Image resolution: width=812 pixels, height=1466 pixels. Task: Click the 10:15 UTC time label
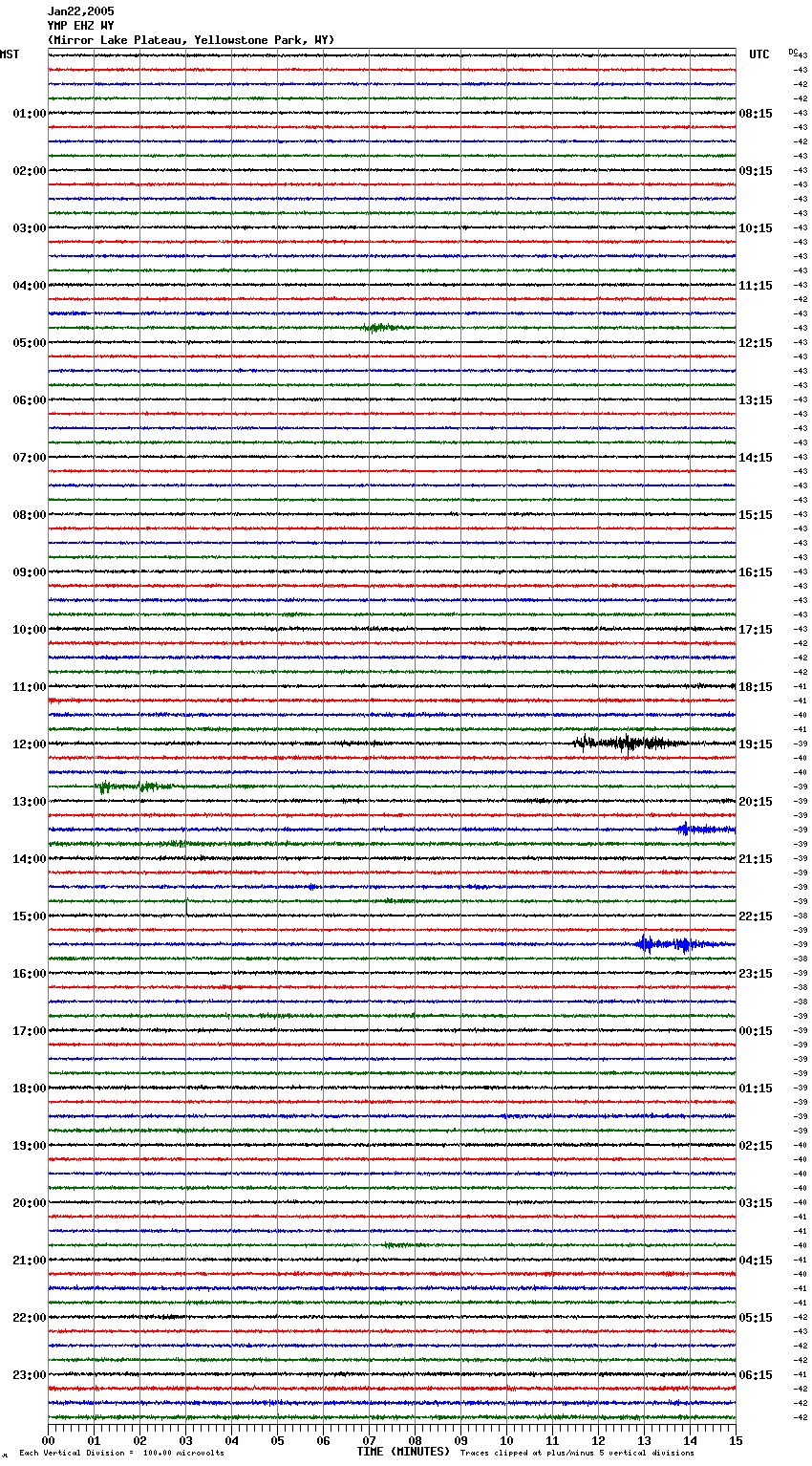click(x=756, y=228)
